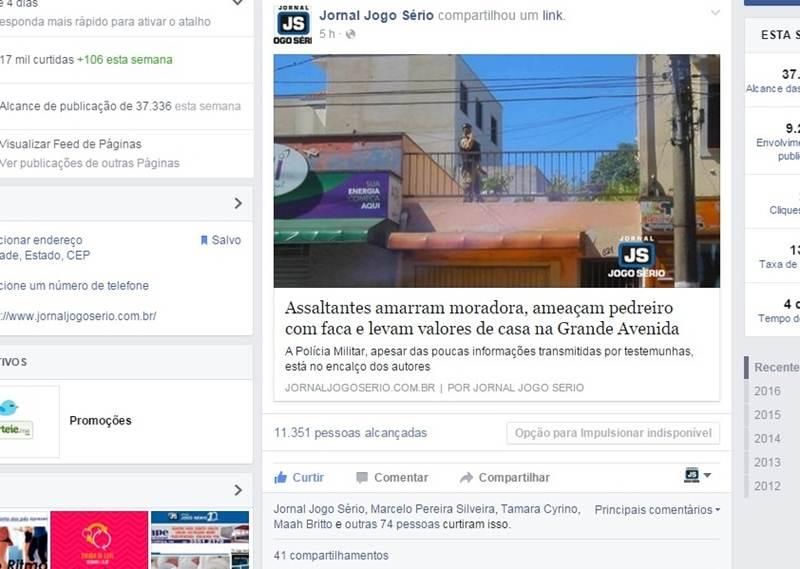Viewport: 800px width, 569px height.
Task: Open the post options chevron at top right
Action: [x=714, y=13]
